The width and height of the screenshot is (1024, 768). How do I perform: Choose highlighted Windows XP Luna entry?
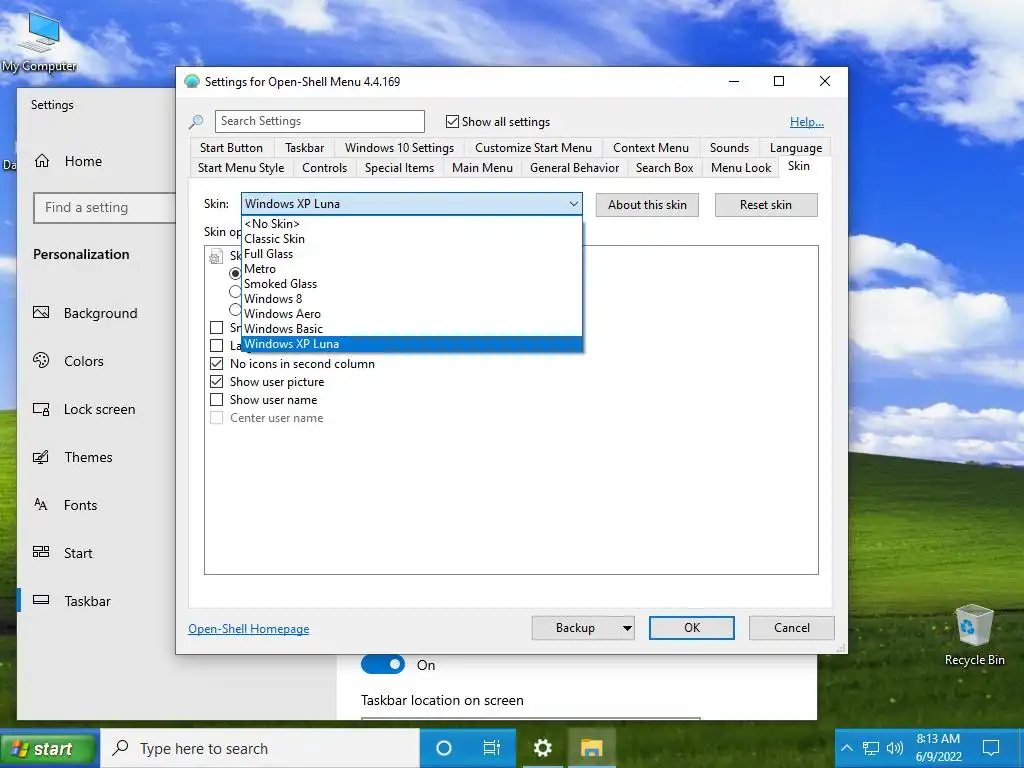click(x=411, y=344)
